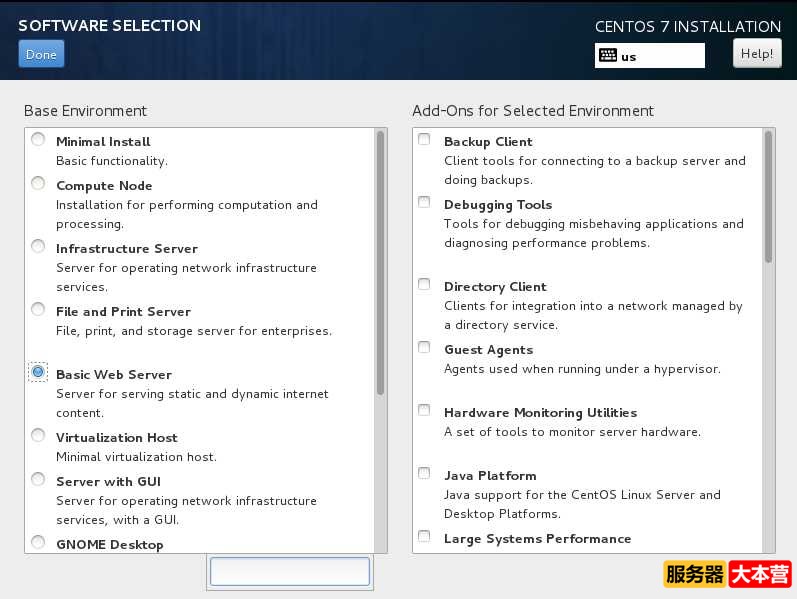Viewport: 797px width, 599px height.
Task: Click the us keyboard layout indicator
Action: (650, 56)
